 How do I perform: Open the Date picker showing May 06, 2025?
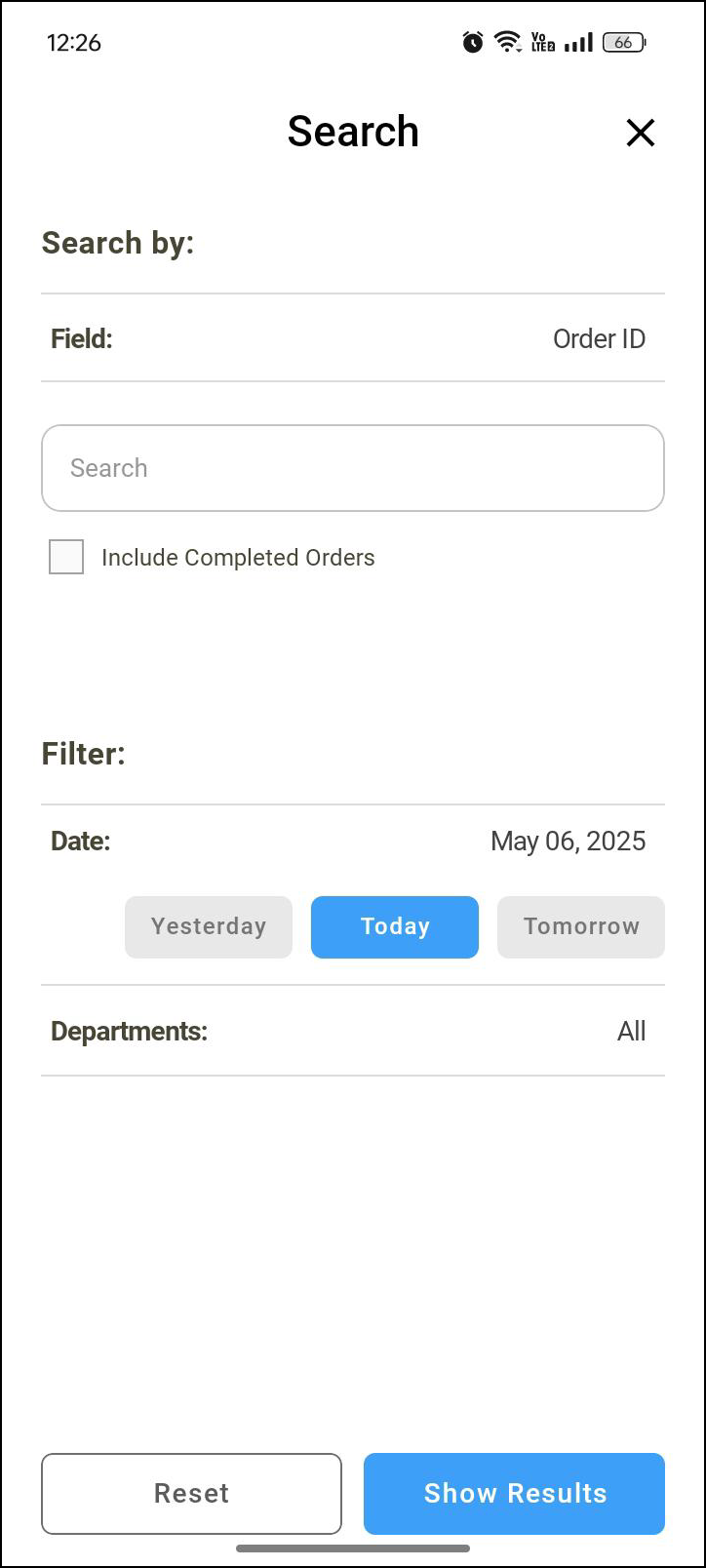point(568,841)
